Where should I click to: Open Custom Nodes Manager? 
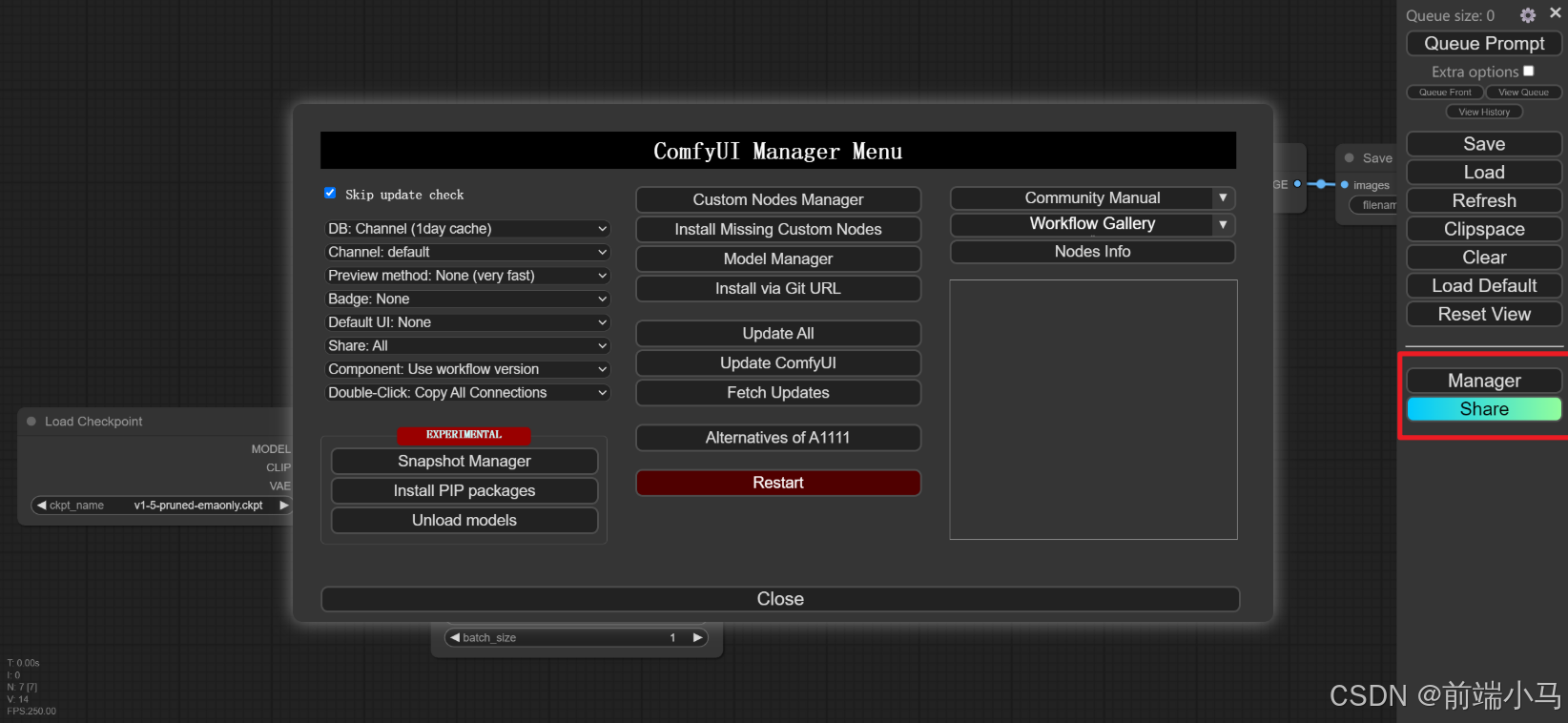point(778,199)
